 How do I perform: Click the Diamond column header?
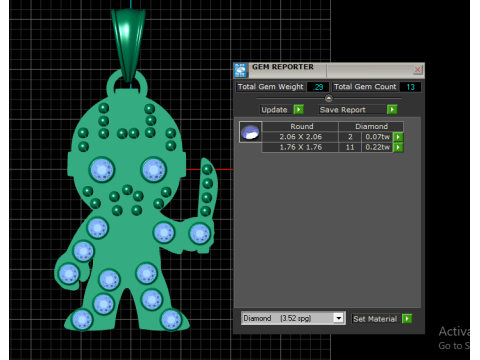371,126
